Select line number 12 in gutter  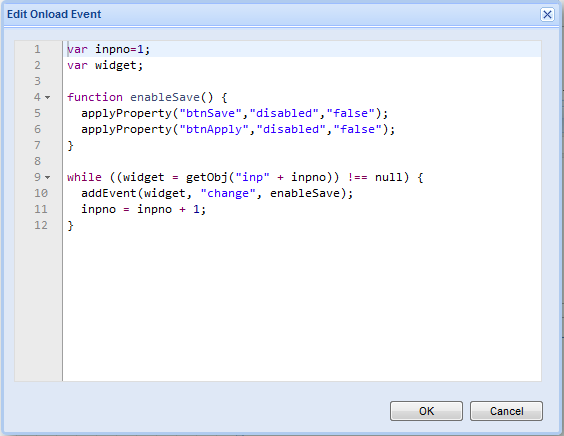point(41,225)
